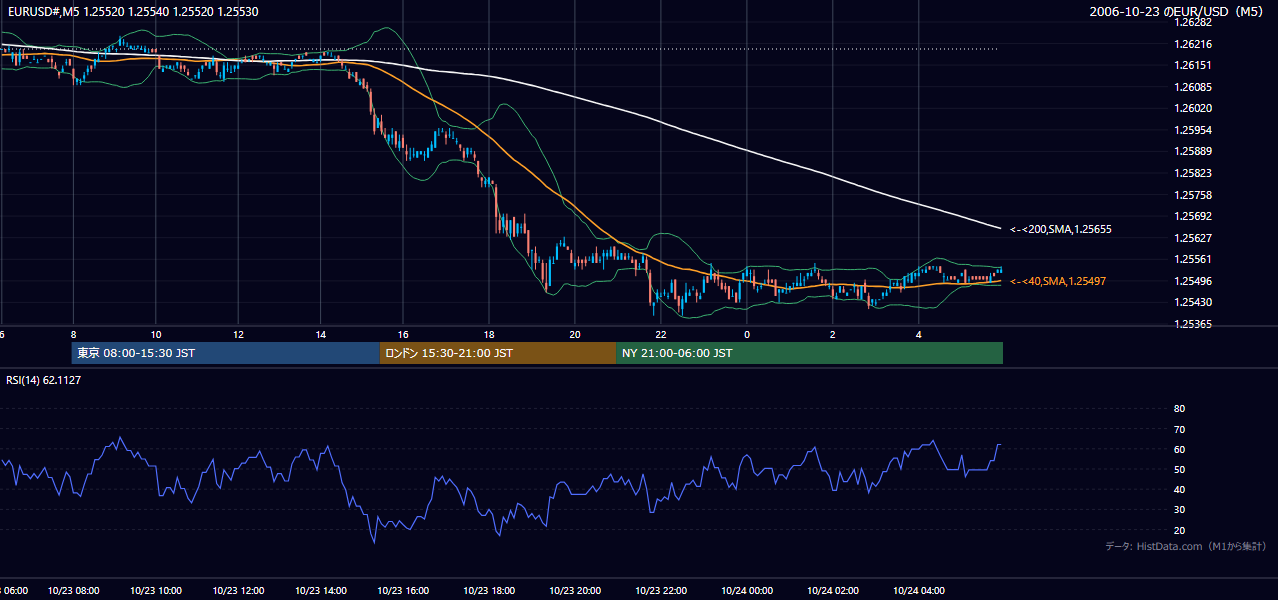Image resolution: width=1278 pixels, height=600 pixels.
Task: Click the 10/23 22:00 time axis label
Action: coord(659,591)
